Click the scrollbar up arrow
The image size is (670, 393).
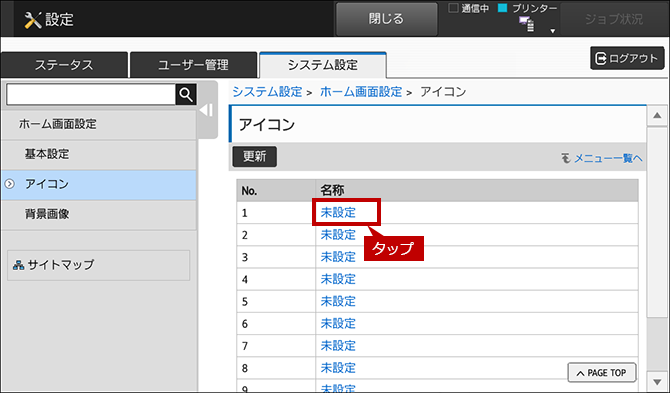[657, 116]
